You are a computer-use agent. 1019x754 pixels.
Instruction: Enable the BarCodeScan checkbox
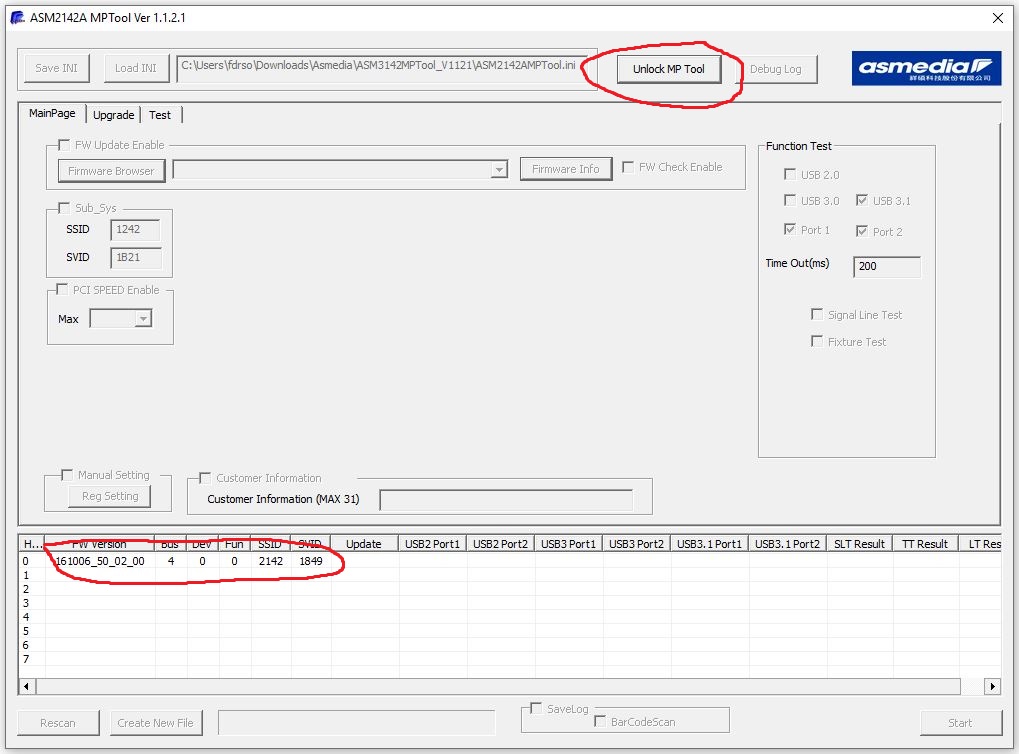pos(600,722)
